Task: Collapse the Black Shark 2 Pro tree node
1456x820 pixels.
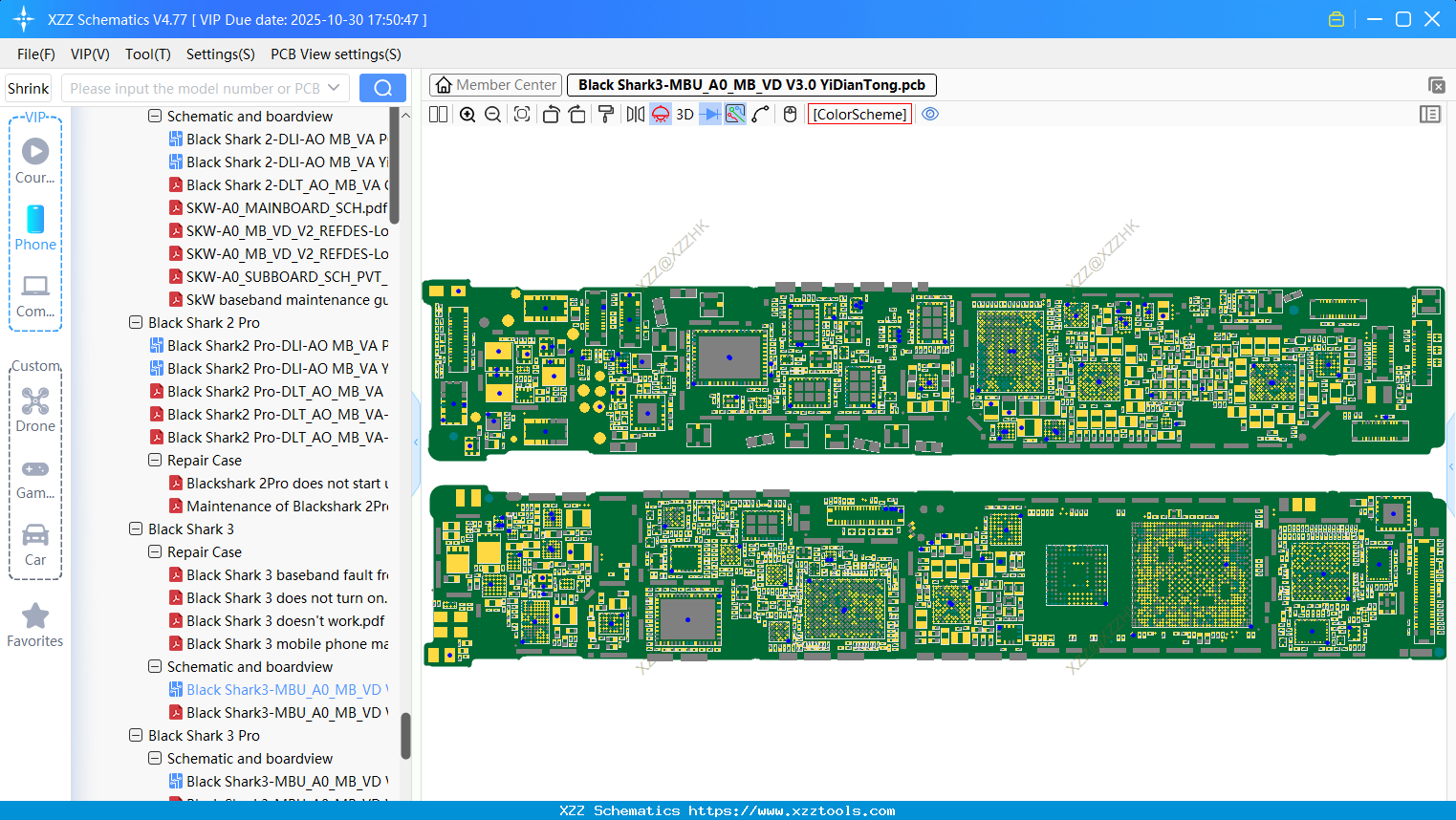Action: click(136, 322)
